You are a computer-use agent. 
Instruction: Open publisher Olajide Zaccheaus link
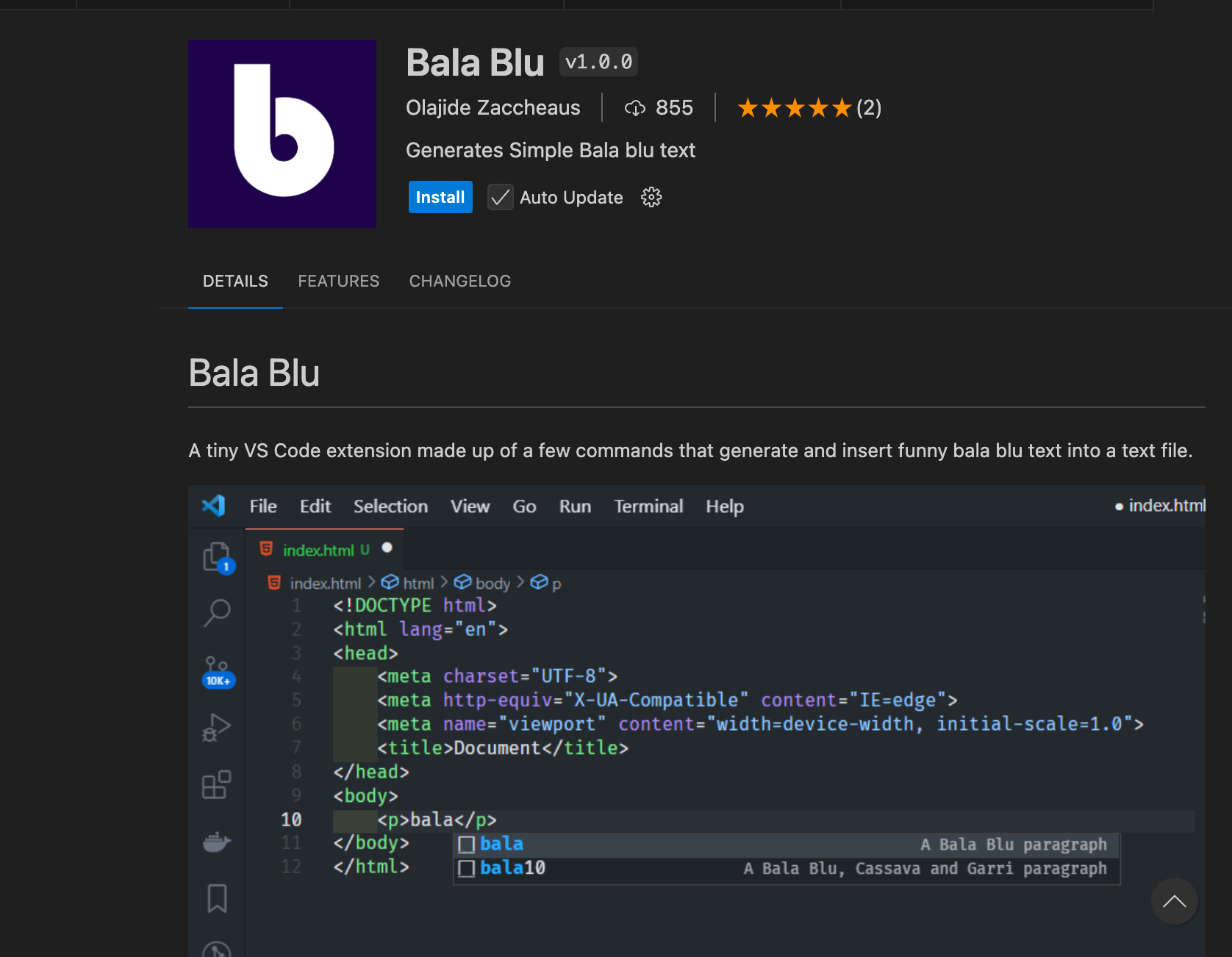(x=493, y=107)
